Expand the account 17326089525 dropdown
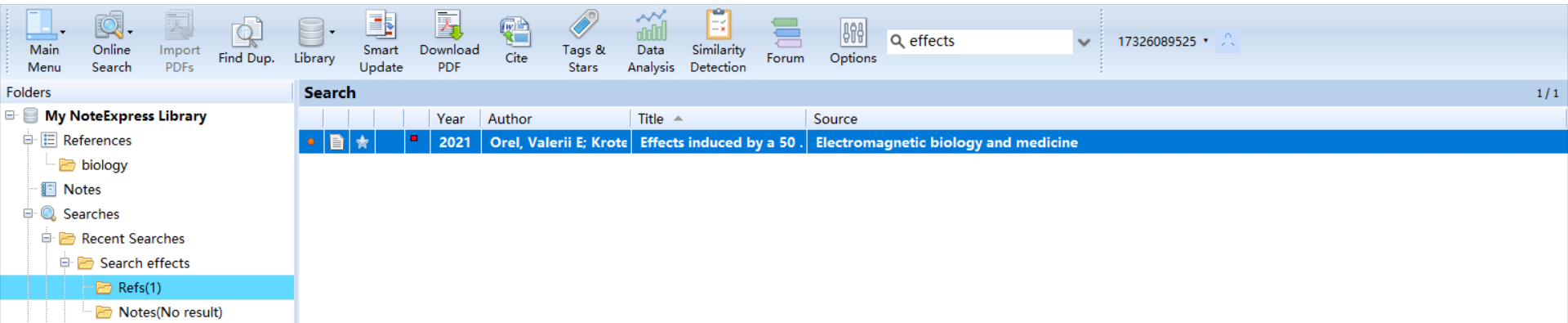Viewport: 1568px width, 323px height. 1205,41
